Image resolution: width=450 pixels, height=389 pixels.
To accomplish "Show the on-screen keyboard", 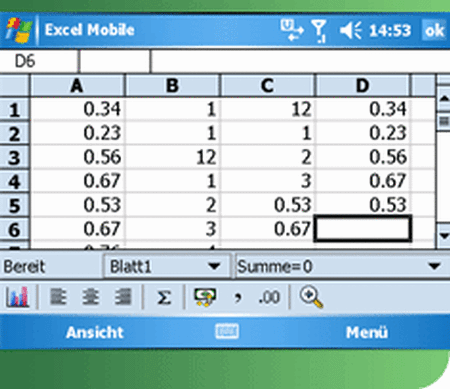I will [x=227, y=332].
